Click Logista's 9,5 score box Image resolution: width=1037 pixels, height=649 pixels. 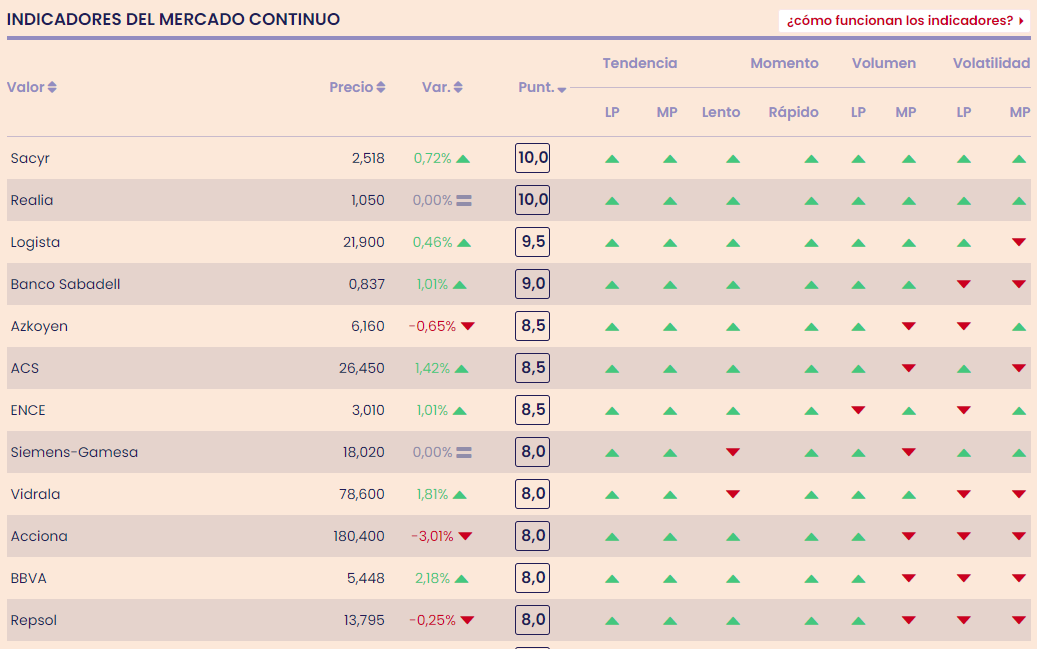(x=532, y=242)
